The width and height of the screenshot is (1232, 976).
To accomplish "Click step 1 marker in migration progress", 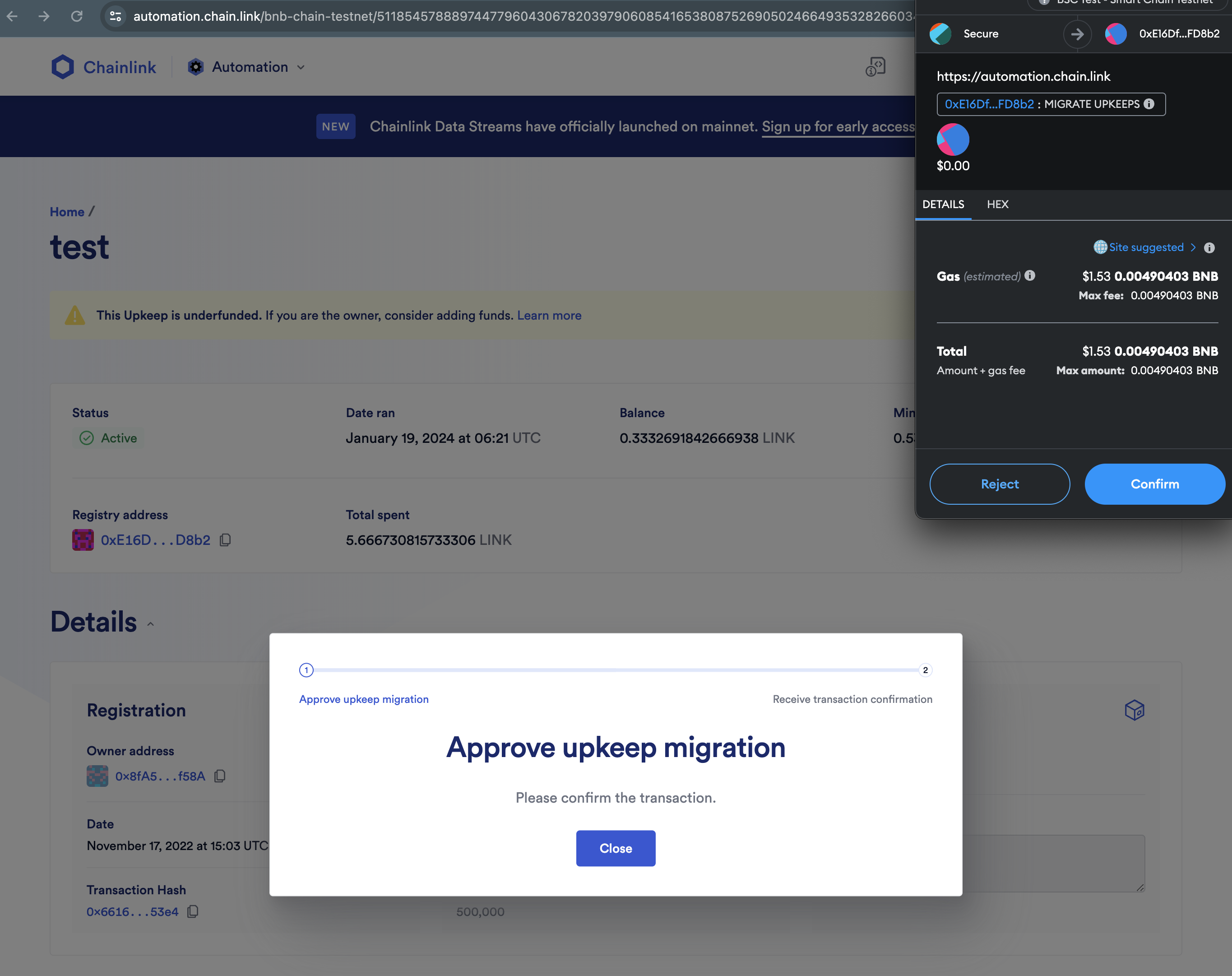I will tap(306, 670).
